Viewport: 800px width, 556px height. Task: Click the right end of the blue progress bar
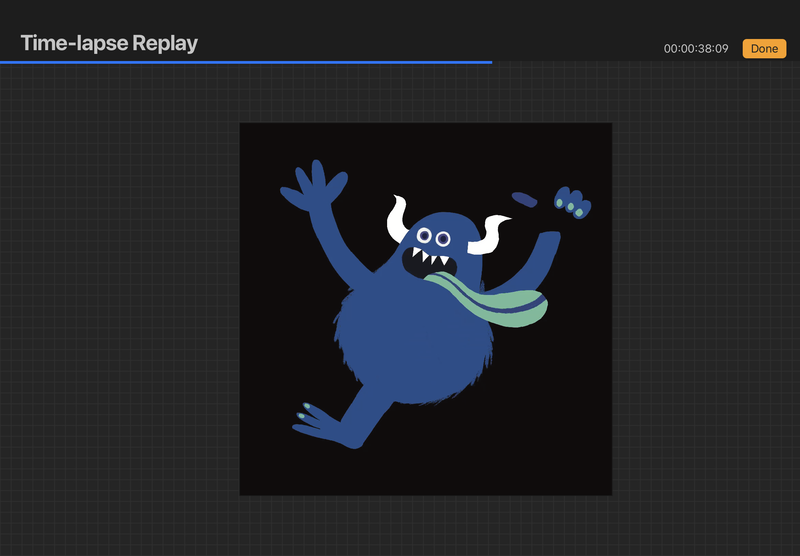coord(490,62)
